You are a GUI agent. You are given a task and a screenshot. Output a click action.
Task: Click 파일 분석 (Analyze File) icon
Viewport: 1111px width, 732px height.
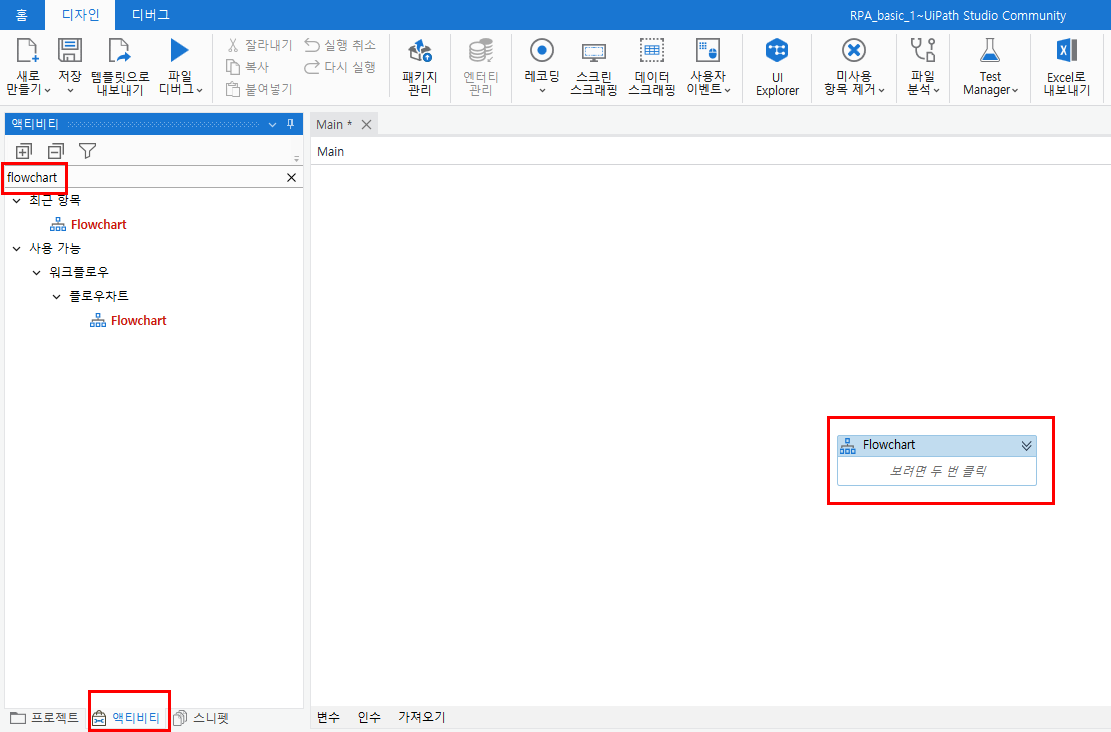click(923, 51)
